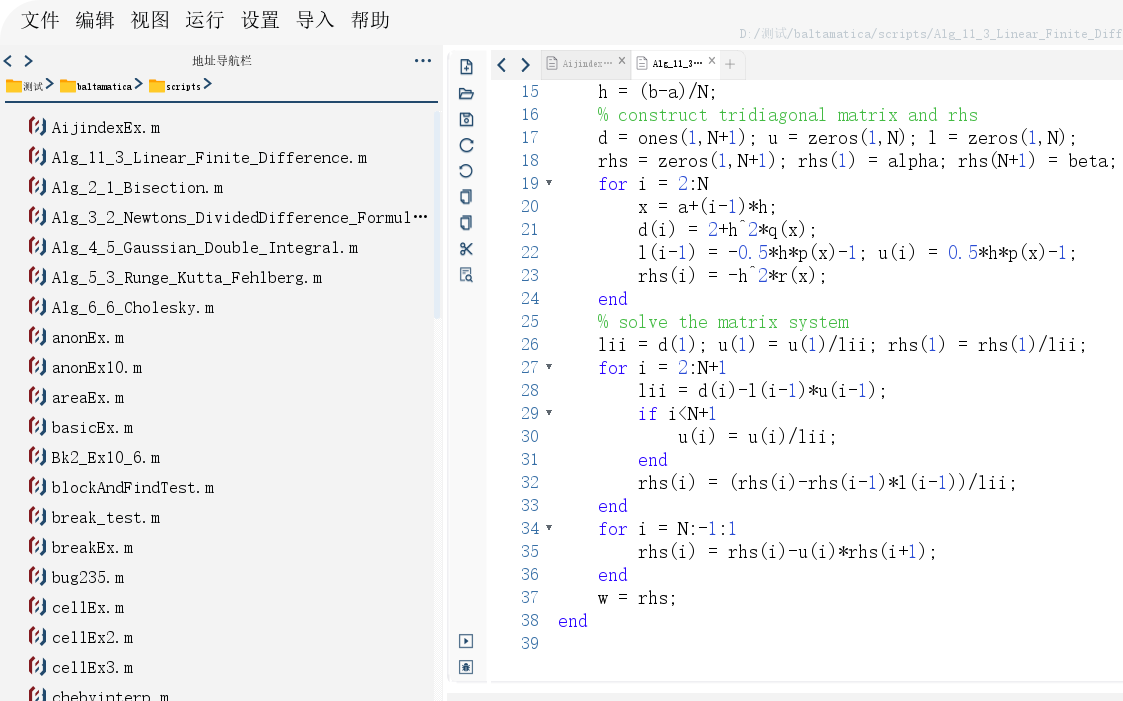The height and width of the screenshot is (701, 1123).
Task: Open the 导入 menu
Action: click(315, 20)
